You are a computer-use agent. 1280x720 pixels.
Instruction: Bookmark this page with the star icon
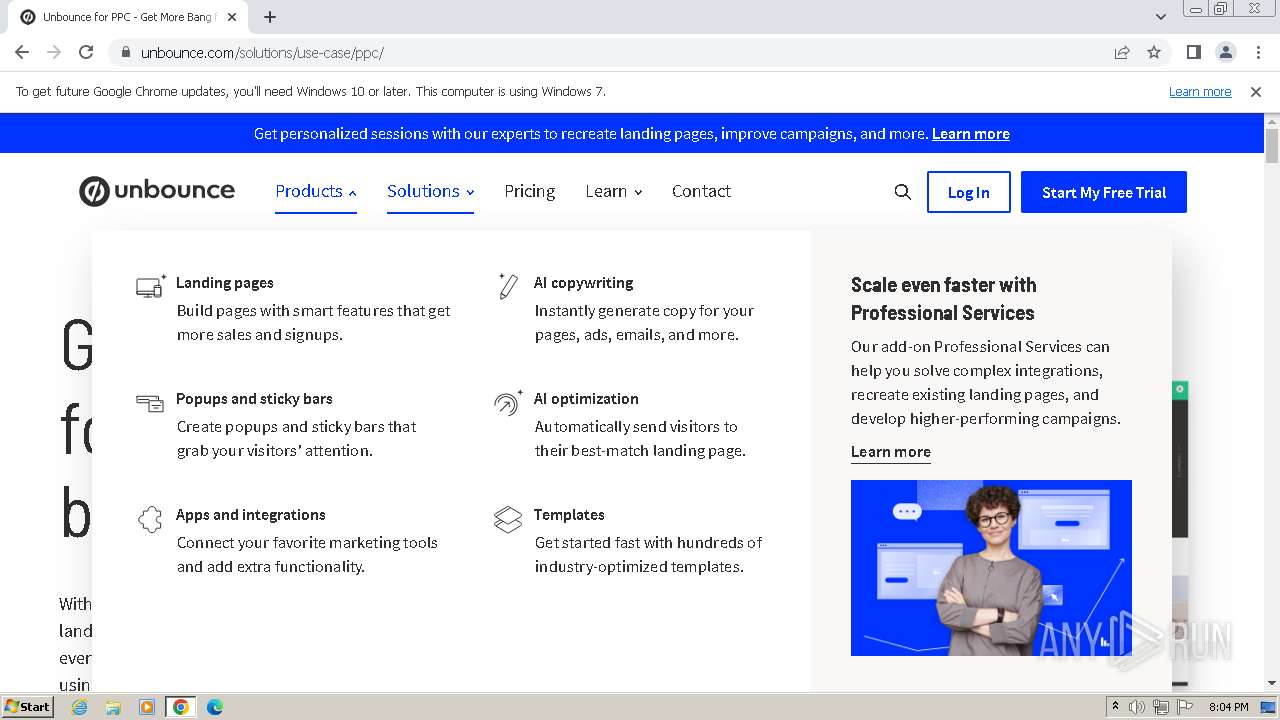[1154, 52]
